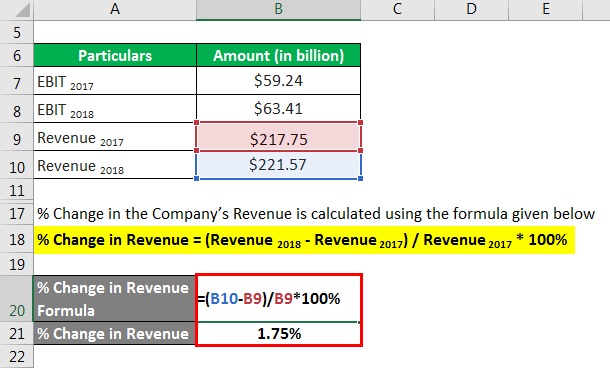Select row 5 header
The image size is (610, 368).
point(17,32)
